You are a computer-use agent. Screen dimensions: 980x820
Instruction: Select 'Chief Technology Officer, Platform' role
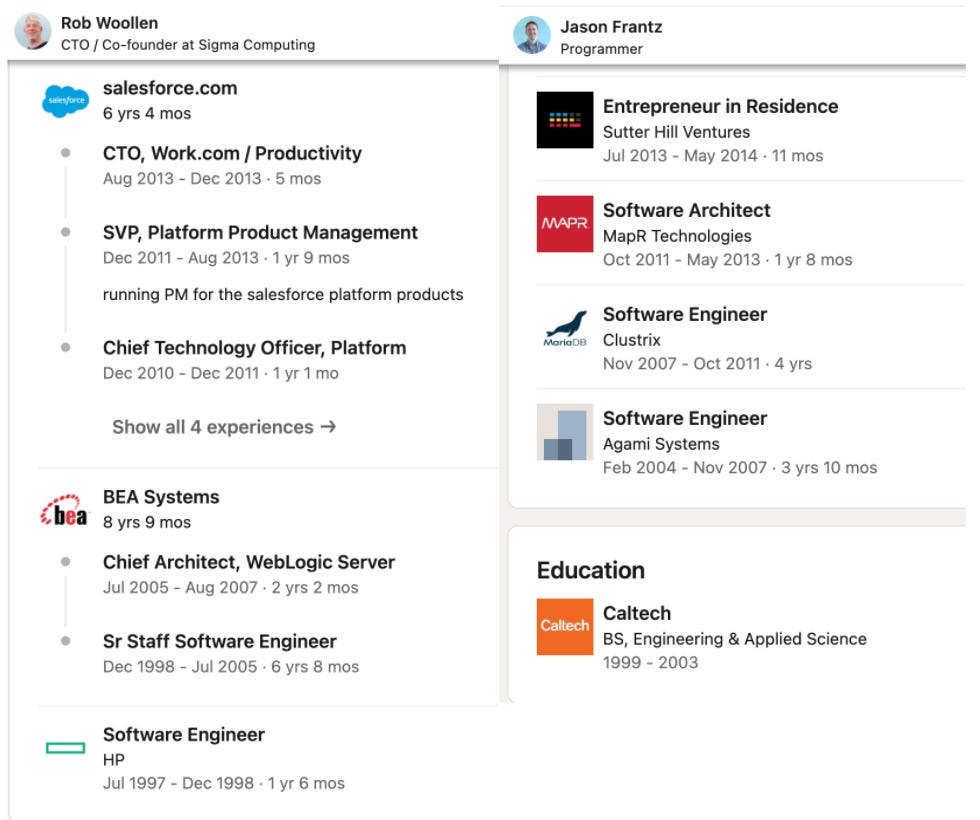coord(254,348)
